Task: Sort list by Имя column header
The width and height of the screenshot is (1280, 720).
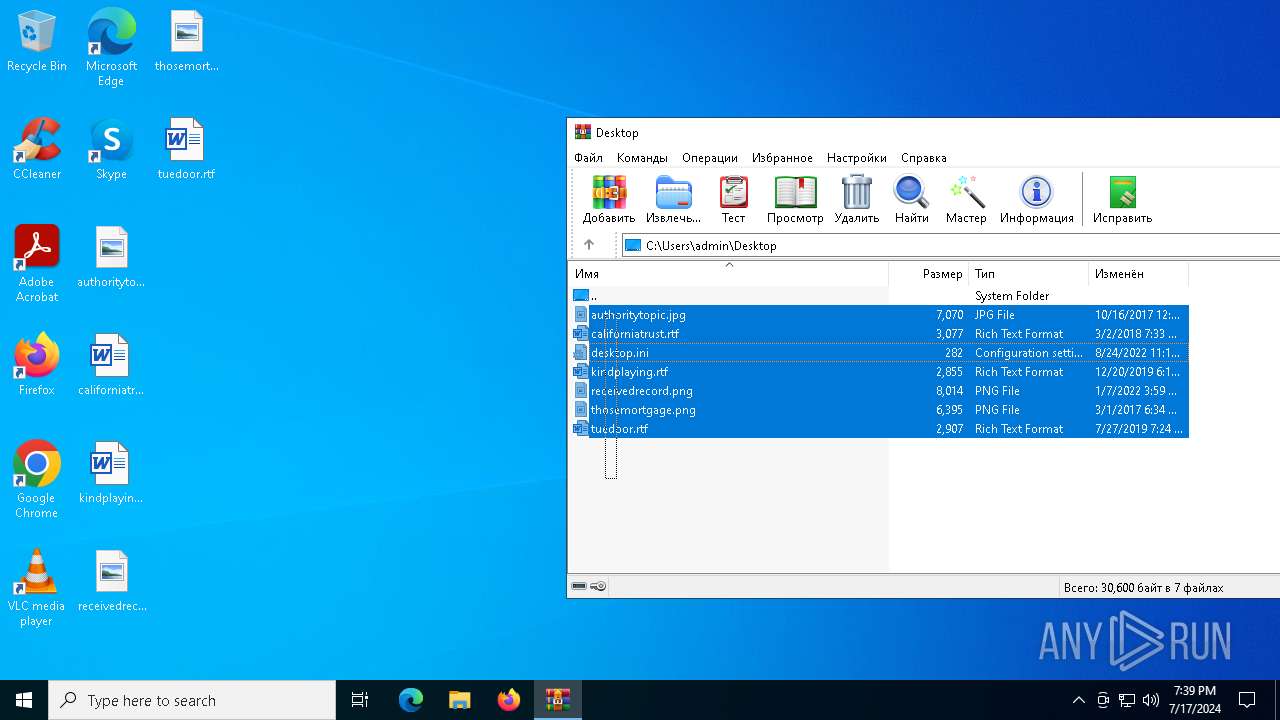Action: (728, 274)
